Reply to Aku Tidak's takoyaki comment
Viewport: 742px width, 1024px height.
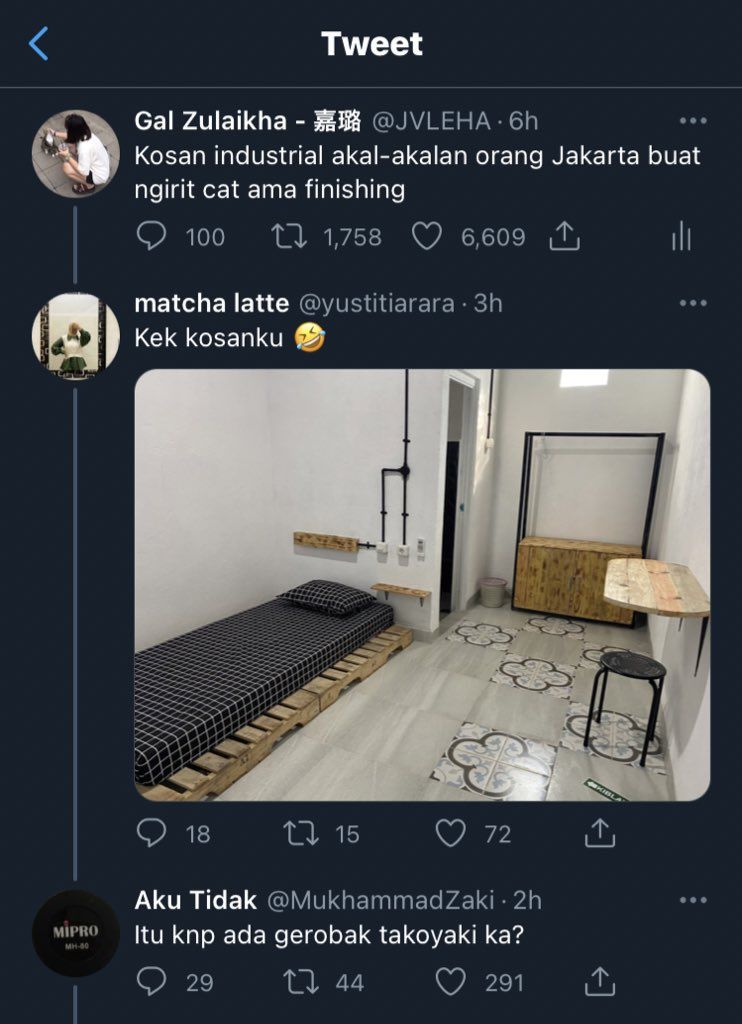point(152,982)
